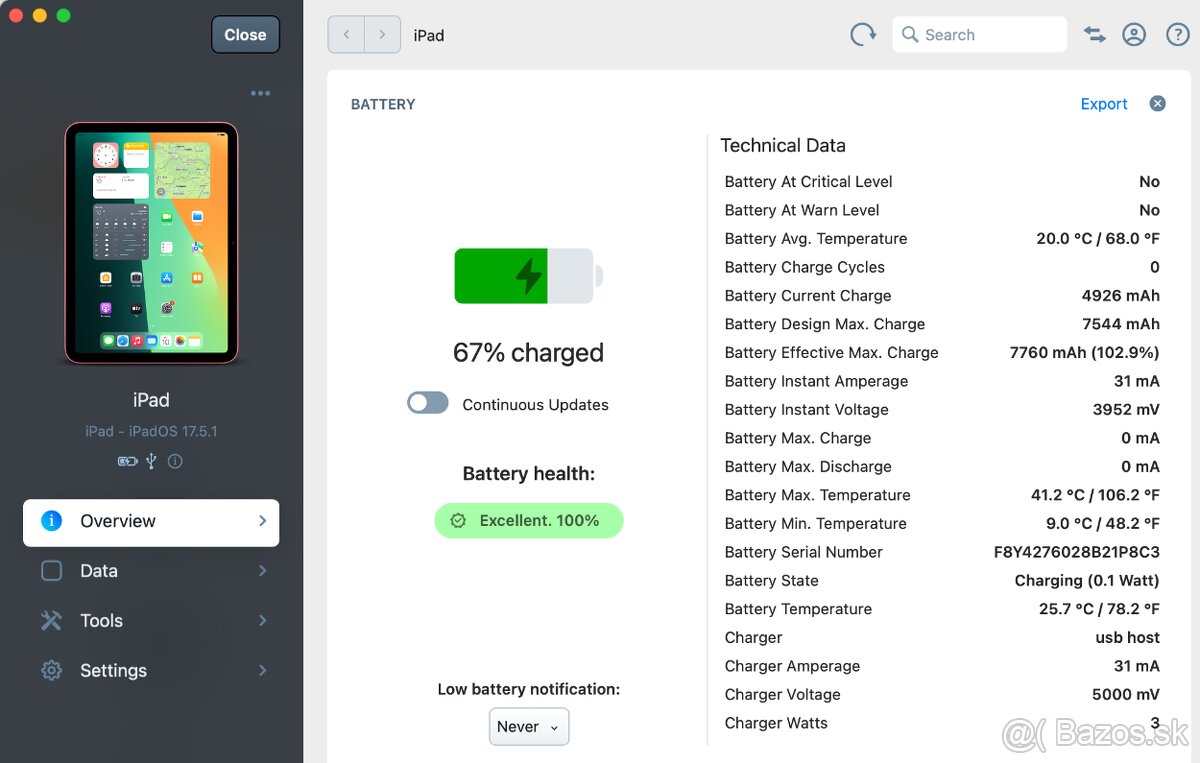Navigate back with the left arrow
This screenshot has width=1200, height=763.
pos(346,35)
